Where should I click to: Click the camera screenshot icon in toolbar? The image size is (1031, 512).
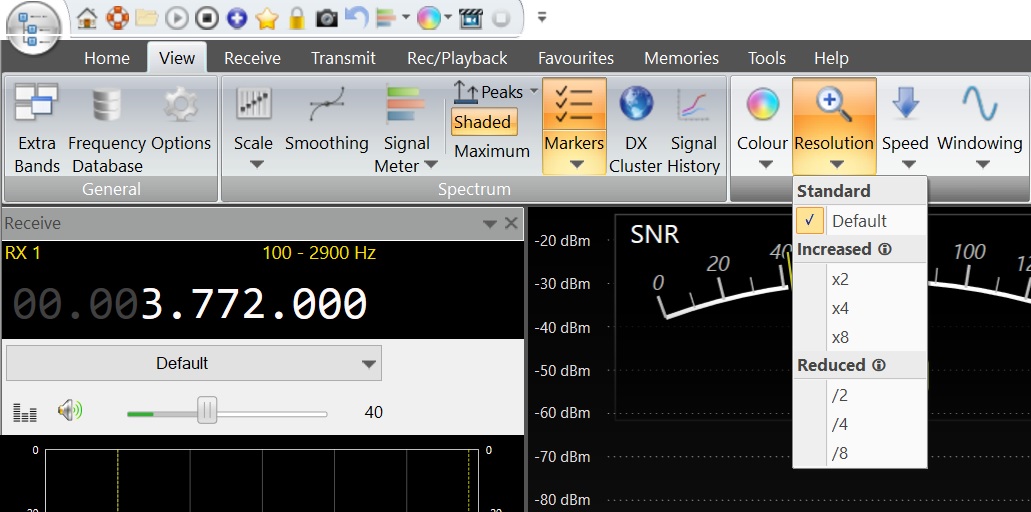(x=326, y=17)
